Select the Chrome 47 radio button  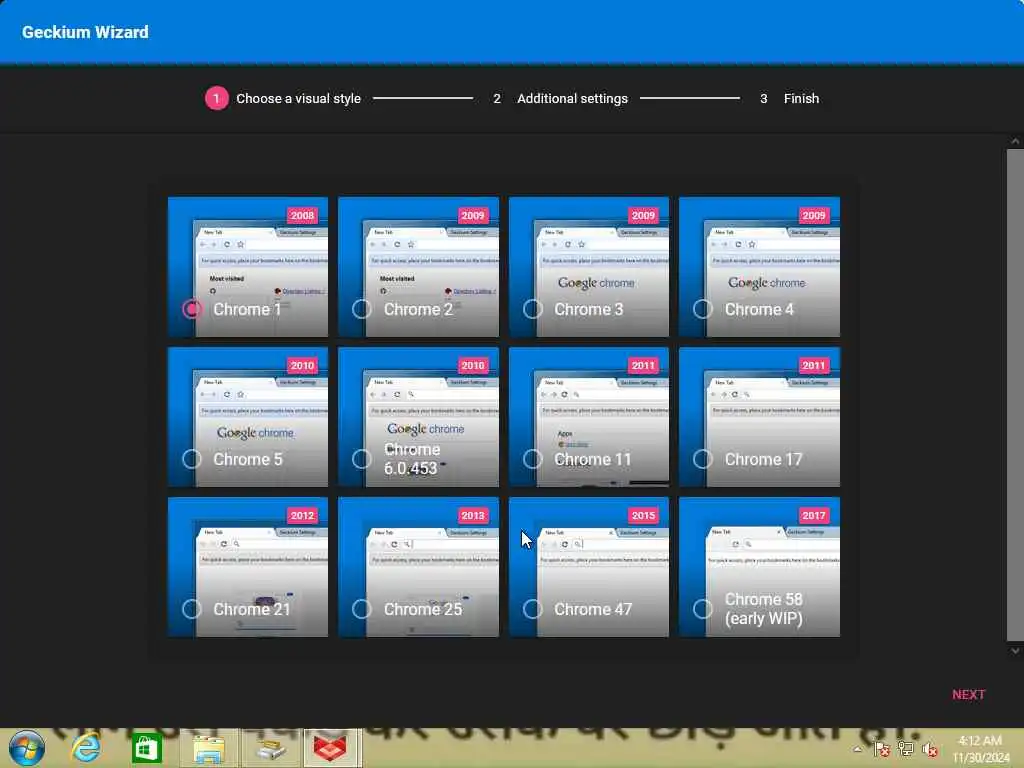(x=533, y=609)
